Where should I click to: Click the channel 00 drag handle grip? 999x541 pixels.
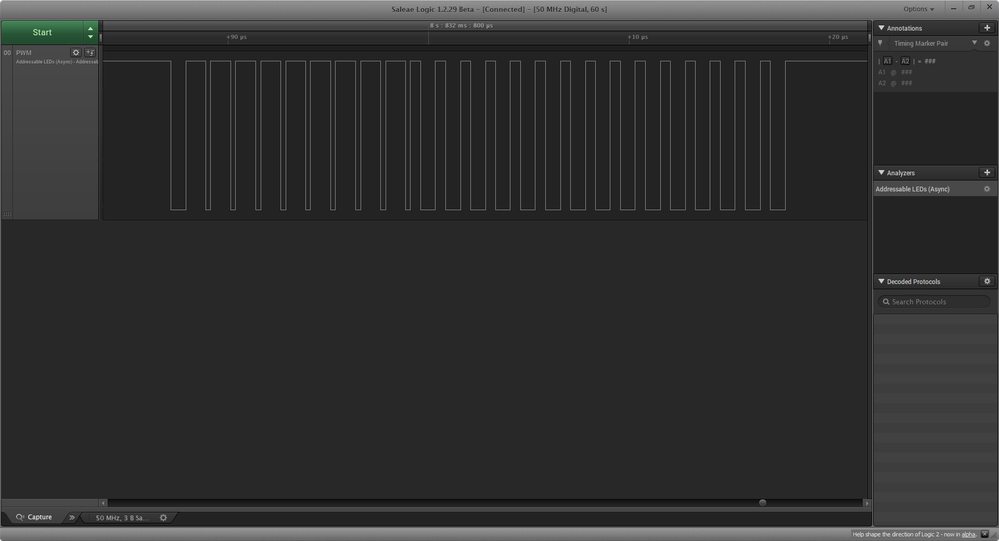pos(7,214)
